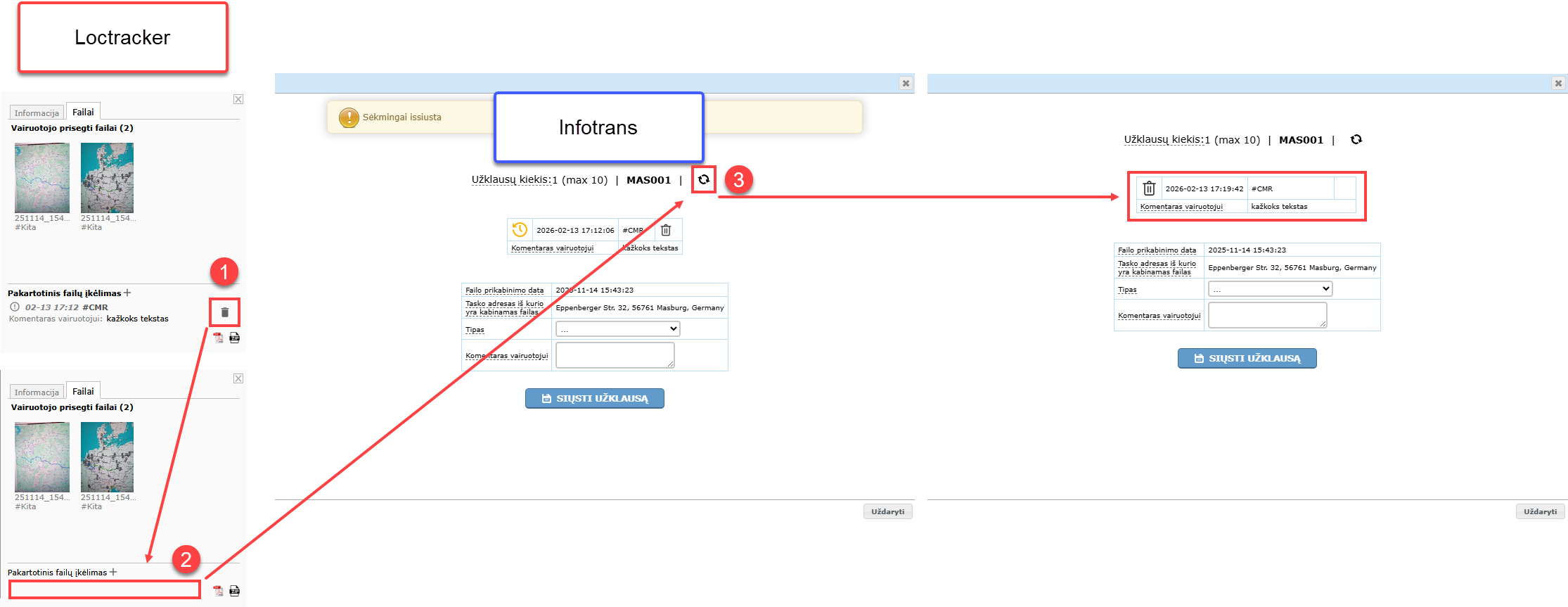1568x607 pixels.
Task: Click history icon of 17:12:06 request
Action: click(x=520, y=229)
